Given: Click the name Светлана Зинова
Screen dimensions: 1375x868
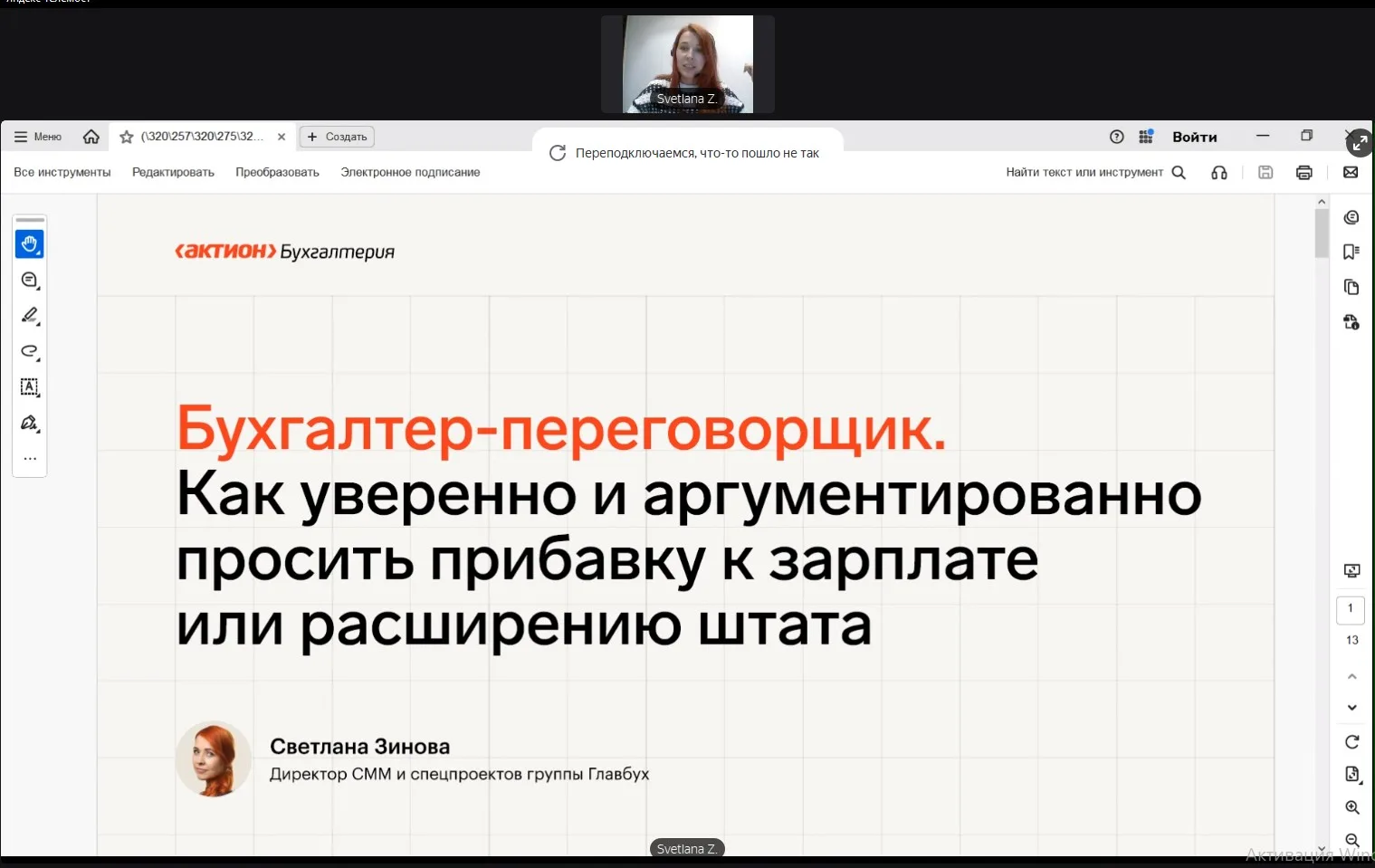Looking at the screenshot, I should coord(360,747).
